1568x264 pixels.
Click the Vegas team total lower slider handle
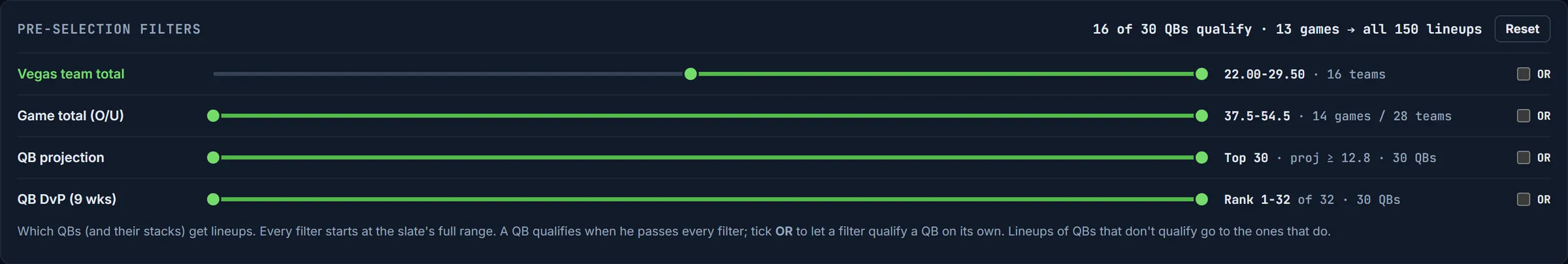coord(691,74)
